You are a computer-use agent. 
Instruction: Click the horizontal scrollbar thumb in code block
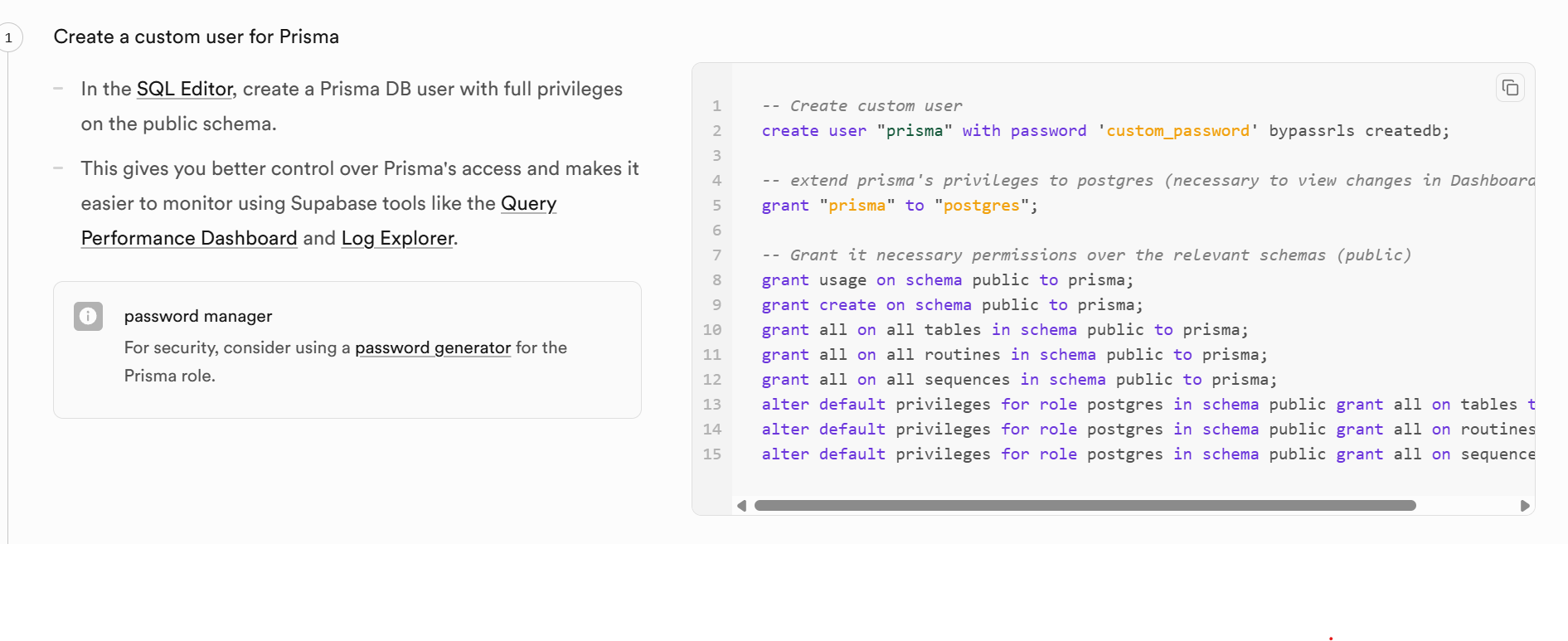1085,506
